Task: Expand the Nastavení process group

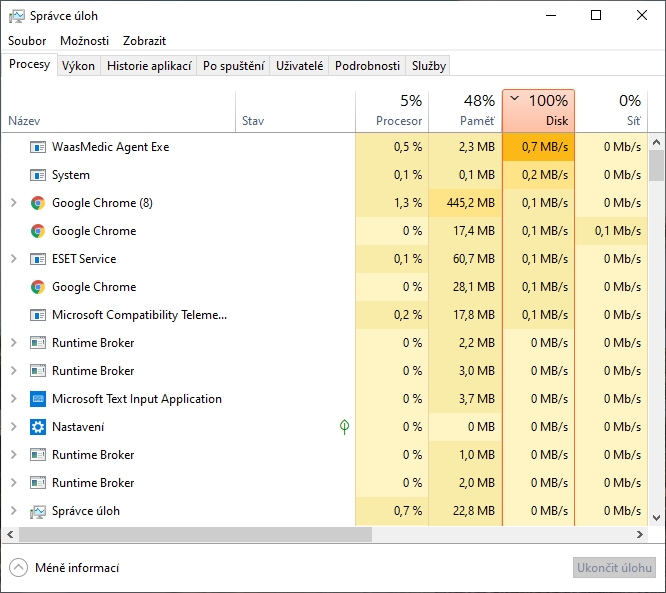Action: pyautogui.click(x=14, y=427)
